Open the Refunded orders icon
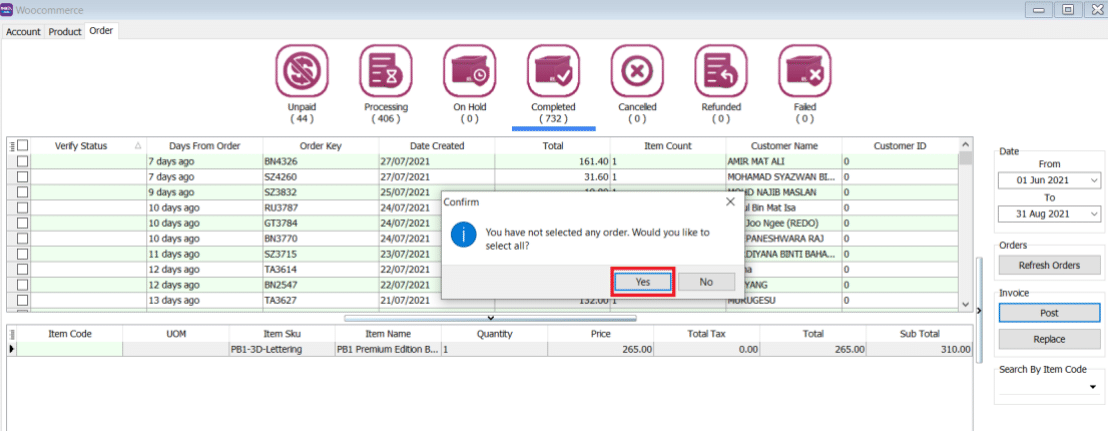 click(721, 72)
